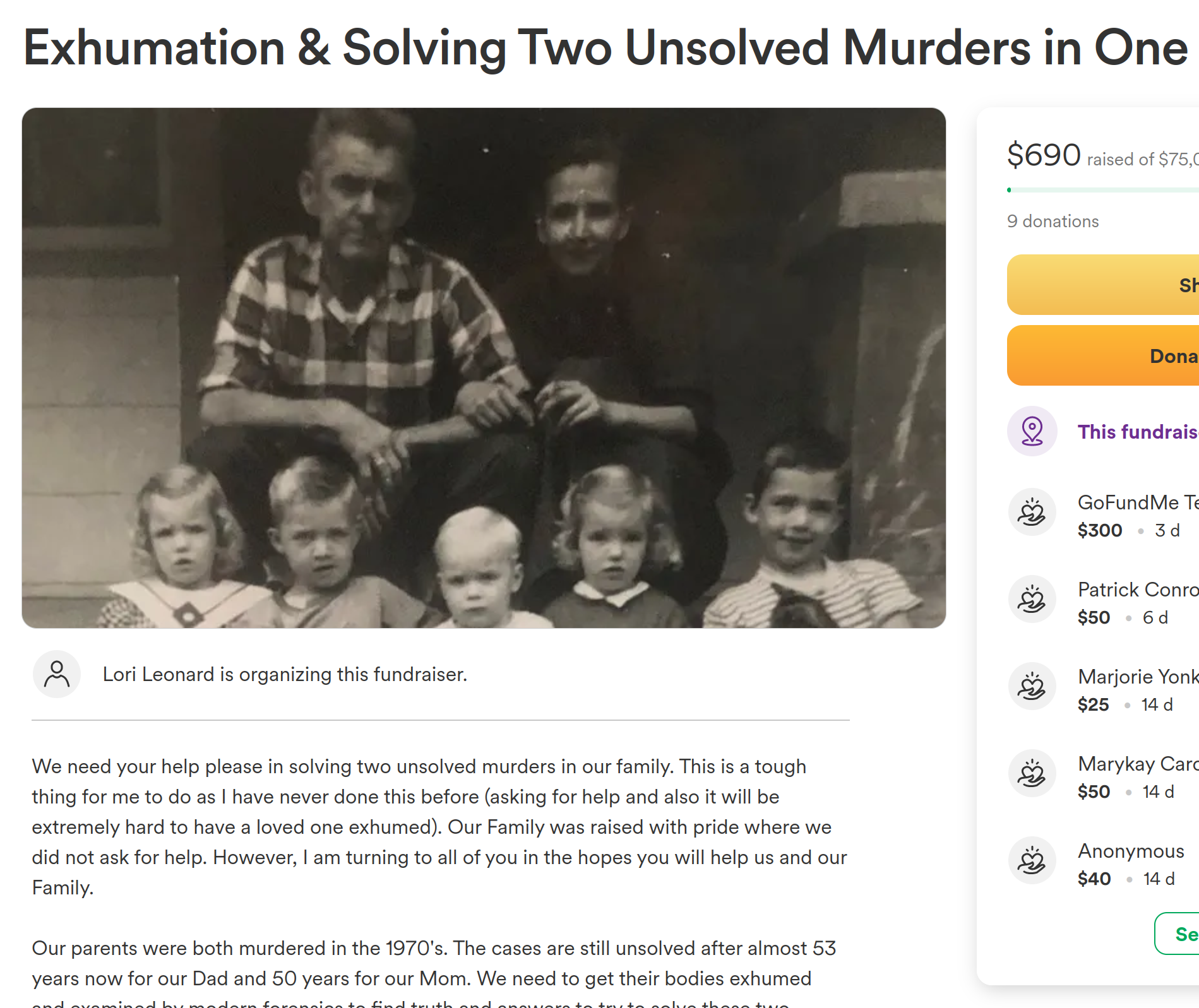The width and height of the screenshot is (1199, 1008).
Task: Click the purple "This fundraiser" link text
Action: click(1137, 432)
